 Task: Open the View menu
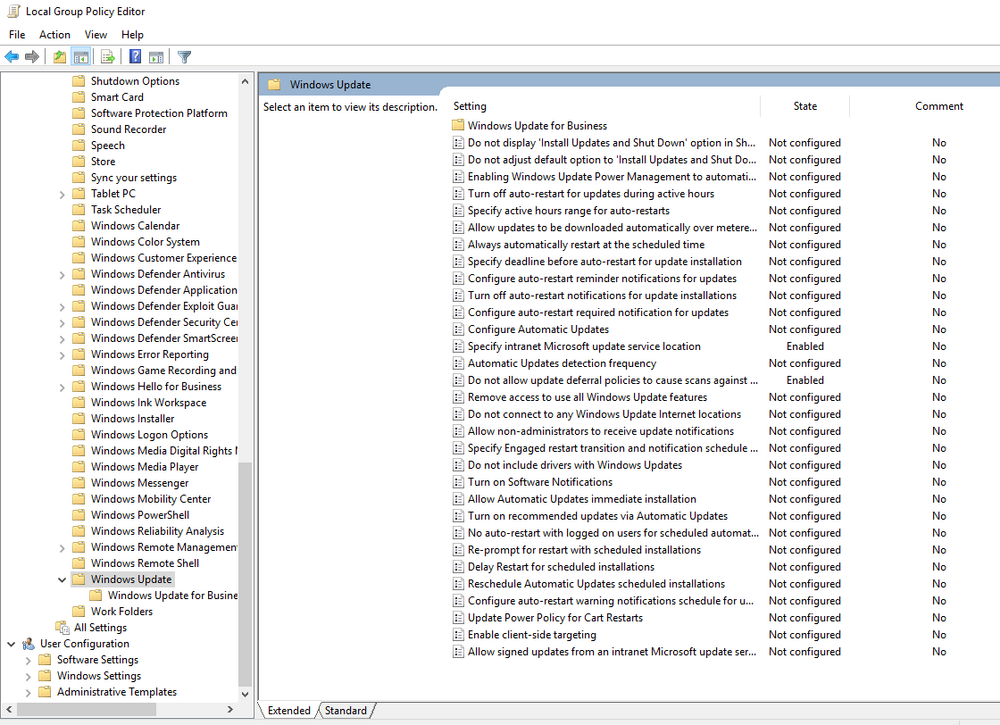pos(96,34)
